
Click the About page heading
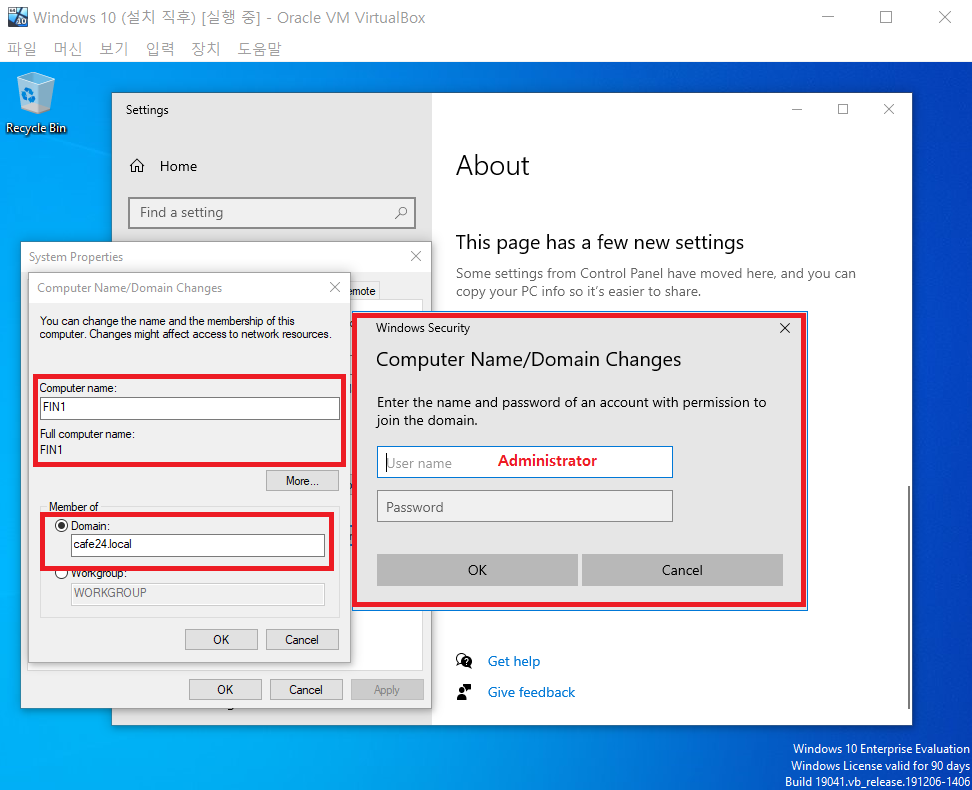(x=493, y=166)
